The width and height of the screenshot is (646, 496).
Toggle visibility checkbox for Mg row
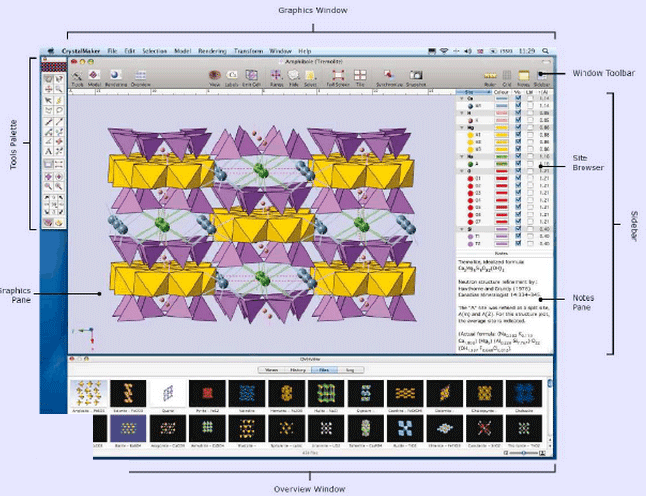point(518,127)
